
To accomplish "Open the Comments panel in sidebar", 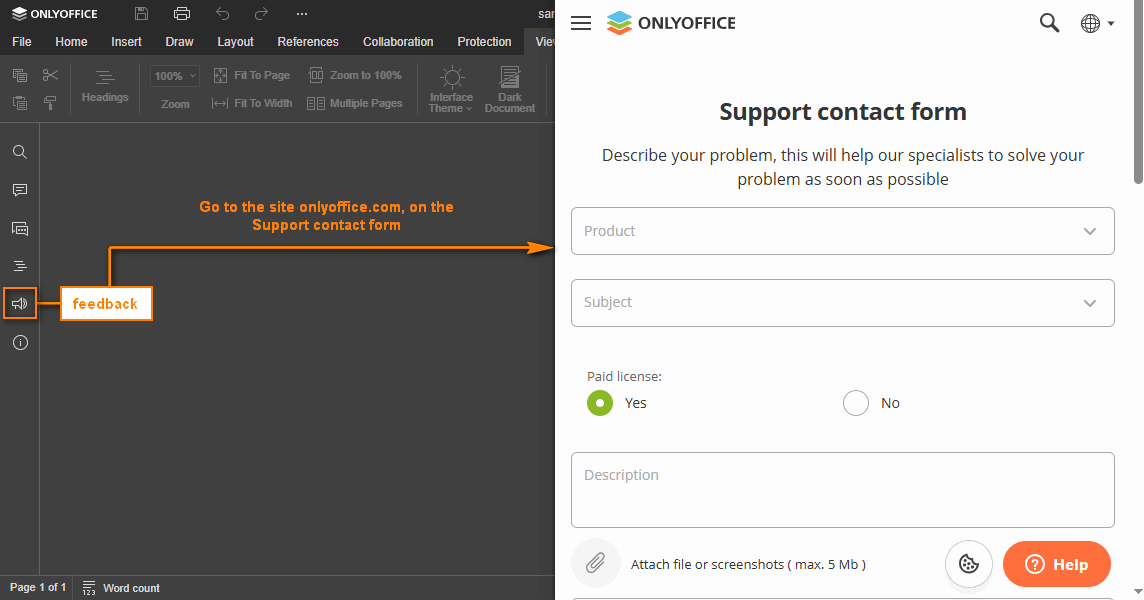I will tap(20, 190).
